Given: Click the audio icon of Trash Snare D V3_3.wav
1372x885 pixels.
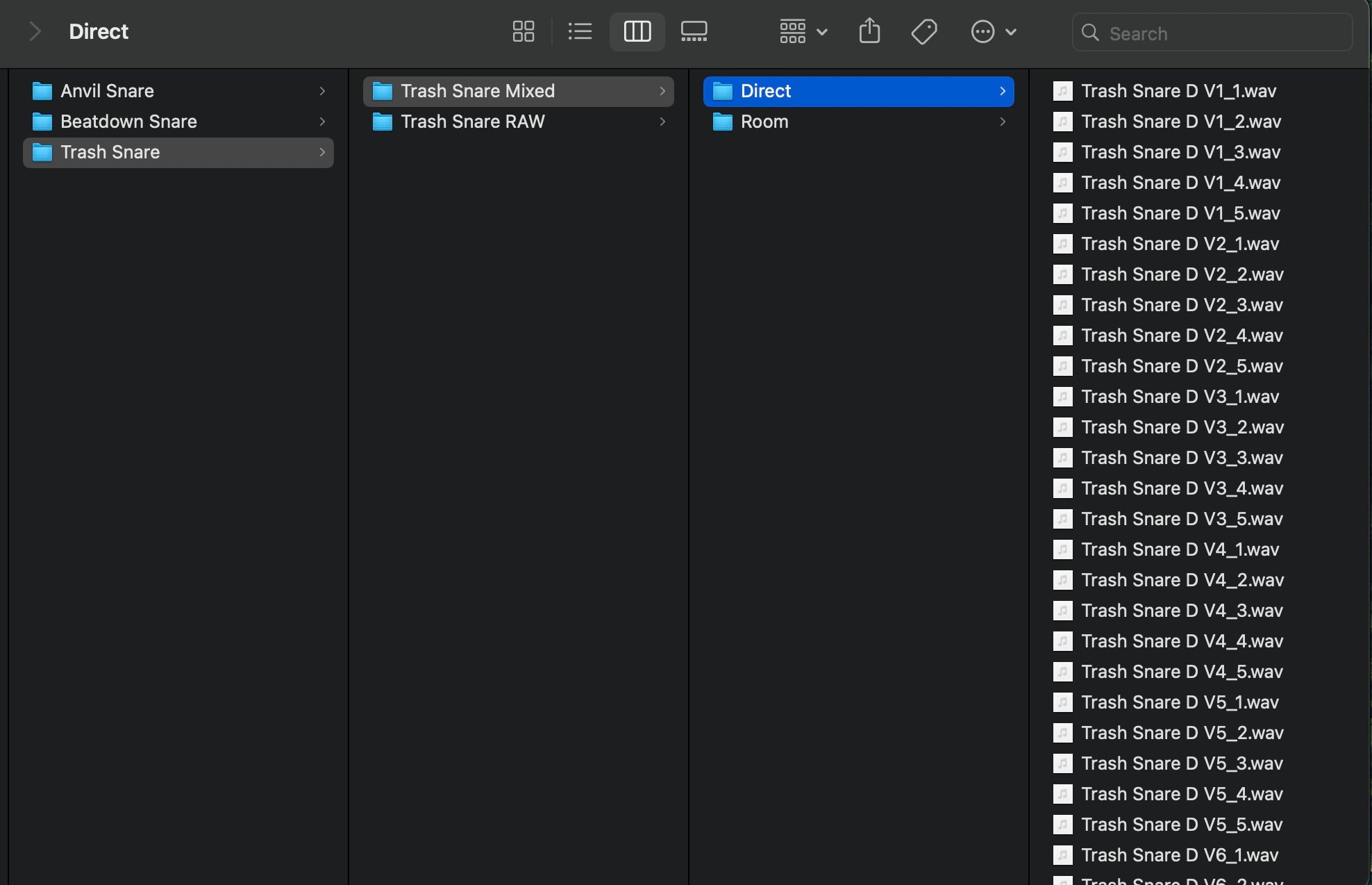Looking at the screenshot, I should click(x=1062, y=458).
